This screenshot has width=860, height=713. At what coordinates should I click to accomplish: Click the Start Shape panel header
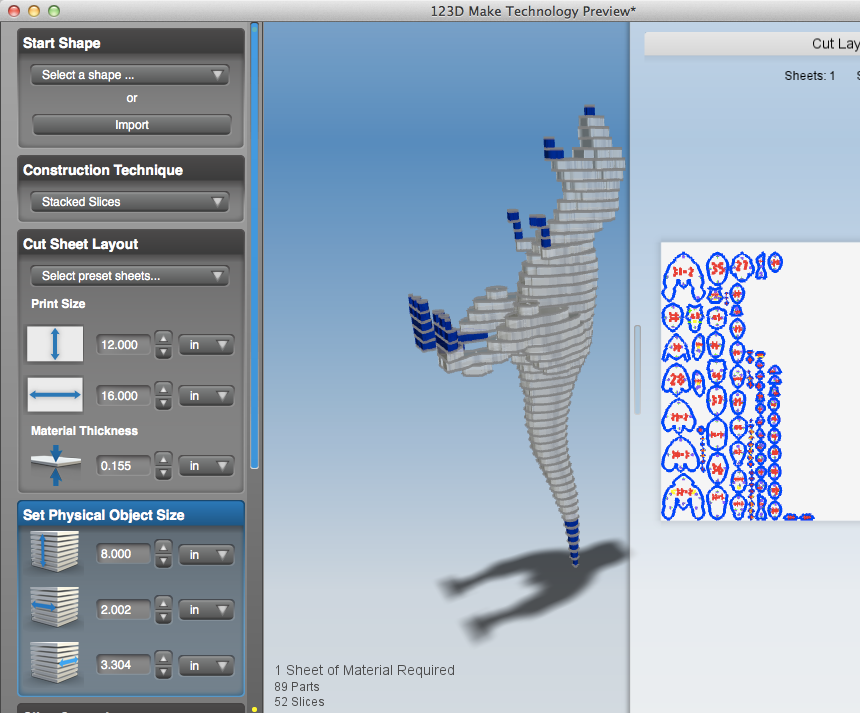point(131,43)
